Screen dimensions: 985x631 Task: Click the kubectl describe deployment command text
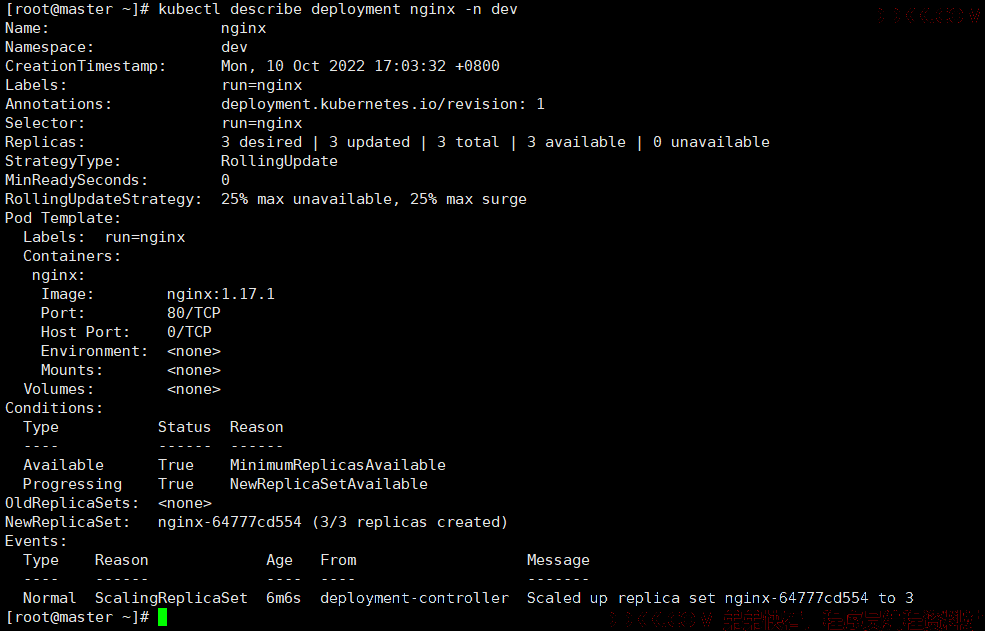click(338, 9)
